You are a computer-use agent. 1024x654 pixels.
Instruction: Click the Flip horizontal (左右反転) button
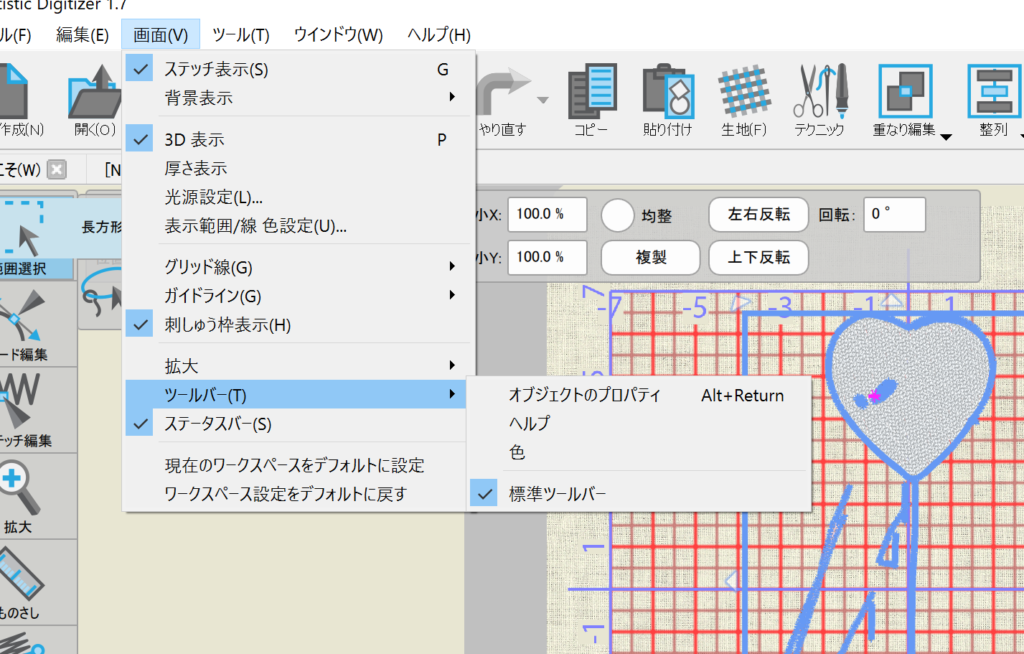pos(758,214)
